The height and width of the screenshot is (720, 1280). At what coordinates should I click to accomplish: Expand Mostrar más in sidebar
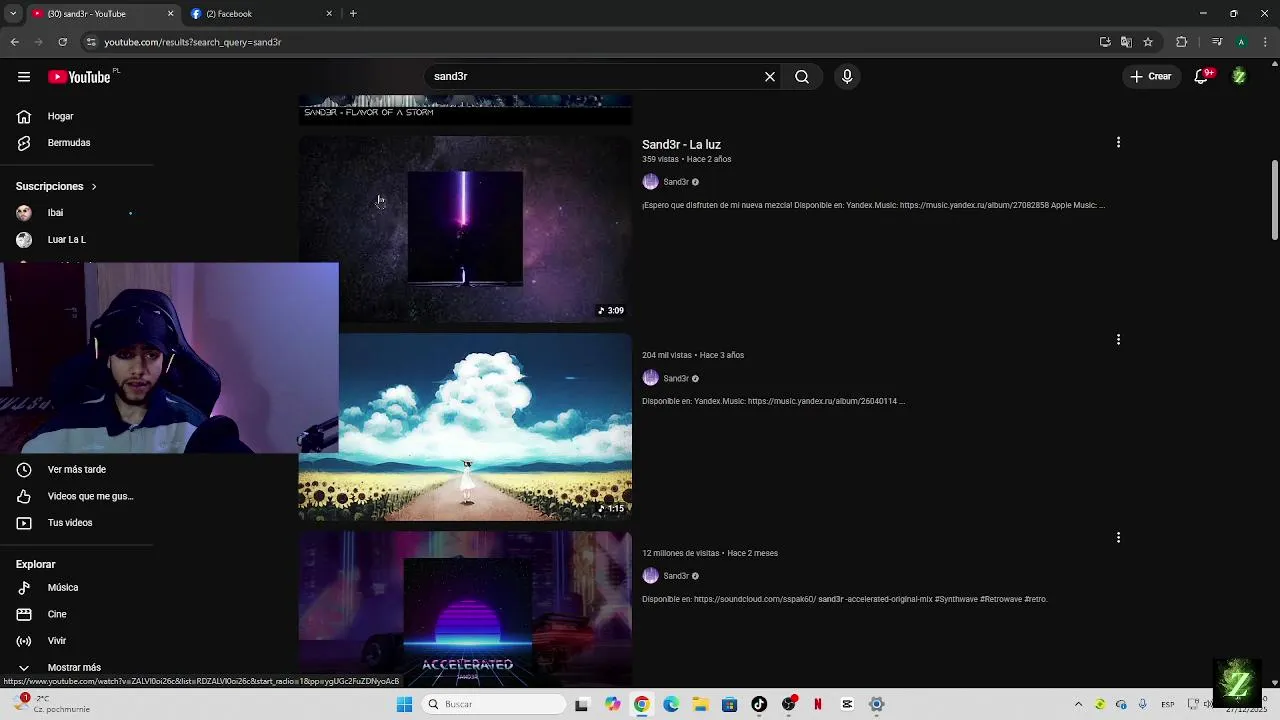[x=76, y=667]
